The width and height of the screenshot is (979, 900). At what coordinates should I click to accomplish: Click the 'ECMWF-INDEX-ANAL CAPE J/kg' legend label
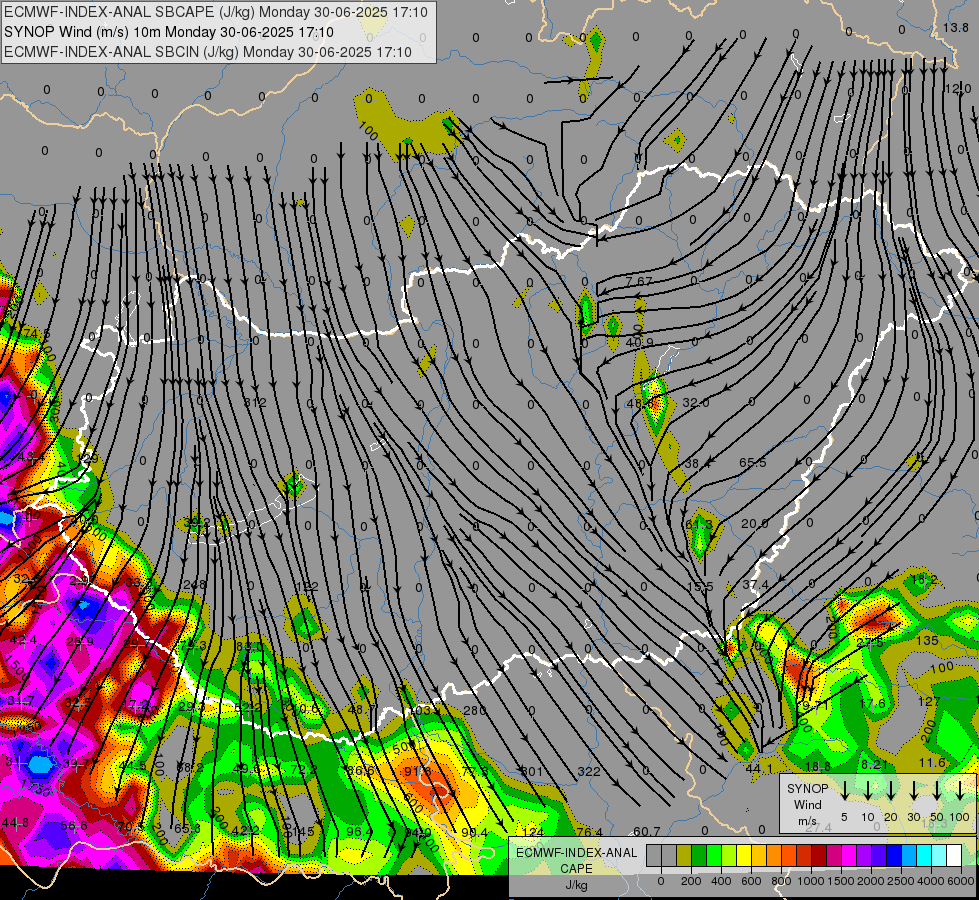click(576, 869)
